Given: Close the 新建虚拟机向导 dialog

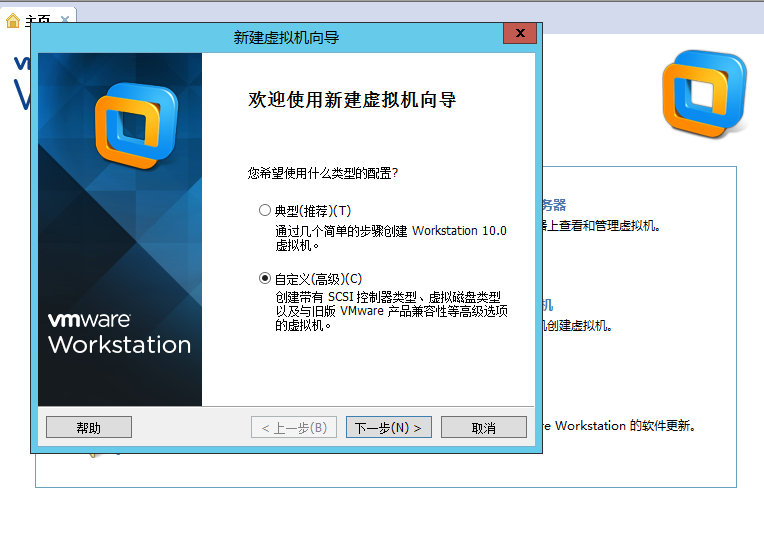Looking at the screenshot, I should [x=520, y=33].
